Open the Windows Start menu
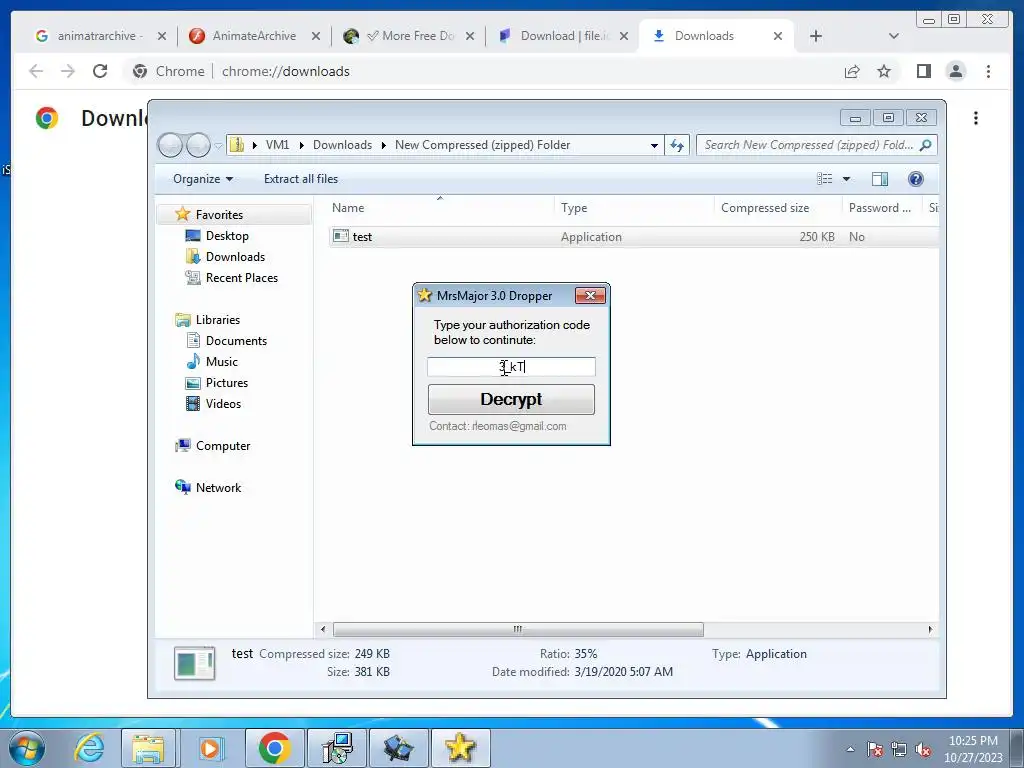Viewport: 1024px width, 768px height. [27, 748]
